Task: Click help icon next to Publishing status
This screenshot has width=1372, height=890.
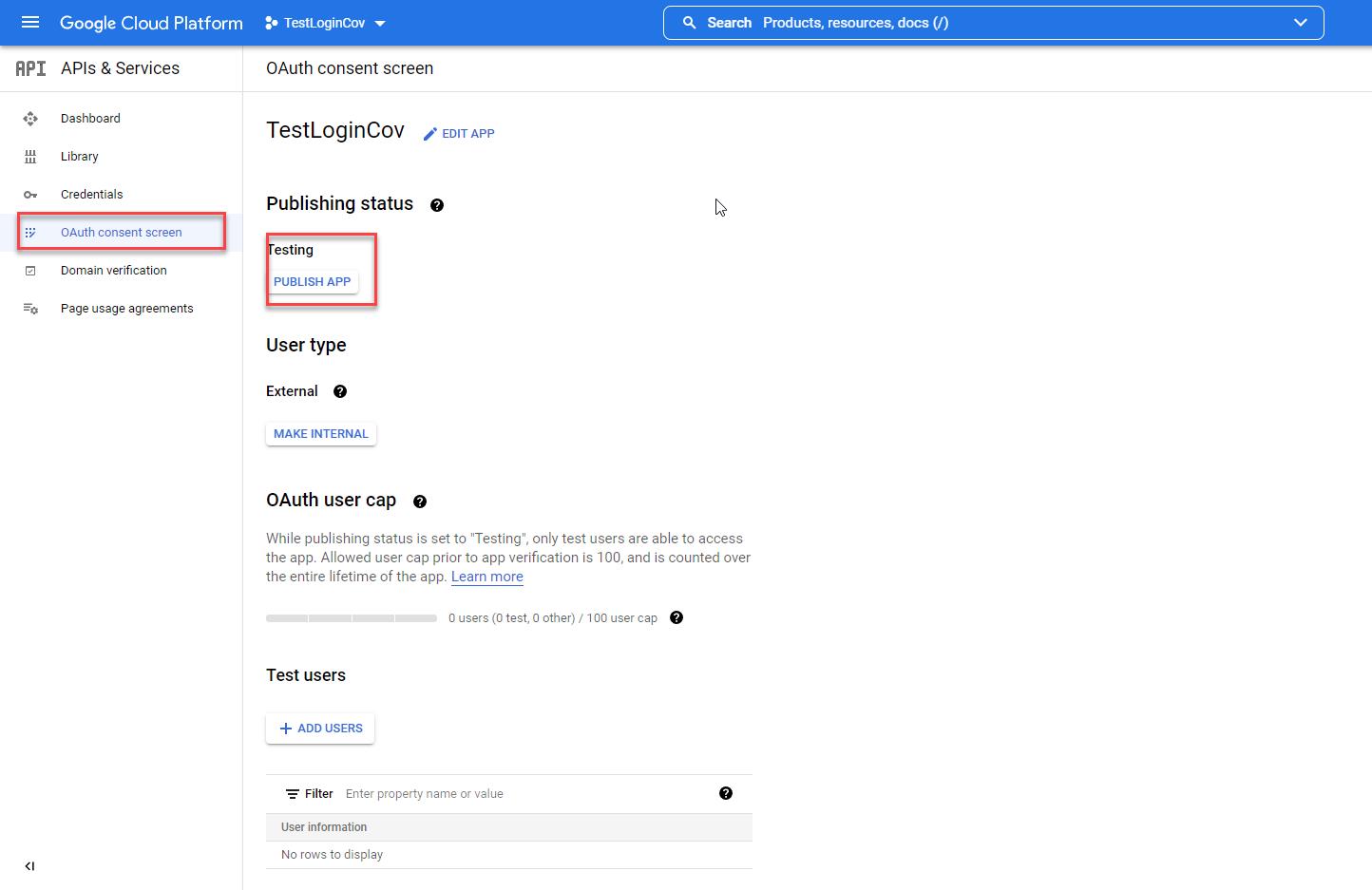Action: [437, 205]
